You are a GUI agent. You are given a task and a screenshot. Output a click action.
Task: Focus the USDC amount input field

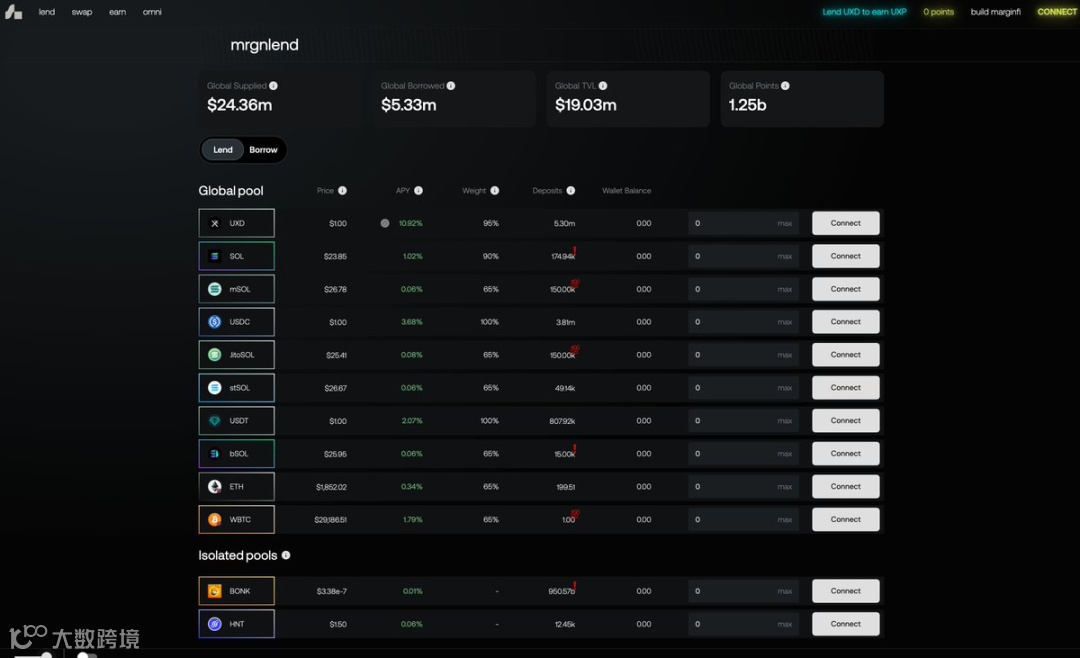[743, 322]
